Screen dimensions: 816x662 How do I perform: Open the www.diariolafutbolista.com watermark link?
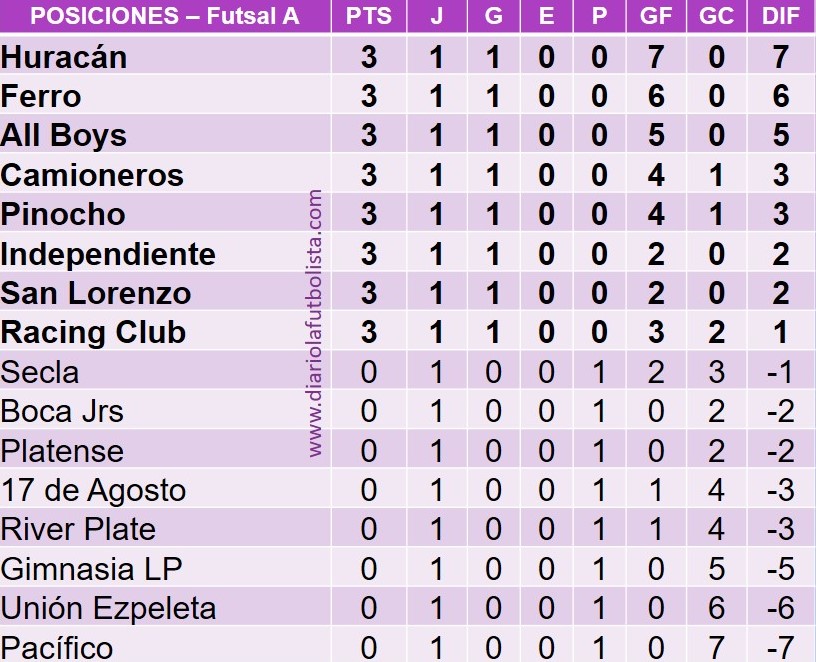316,325
